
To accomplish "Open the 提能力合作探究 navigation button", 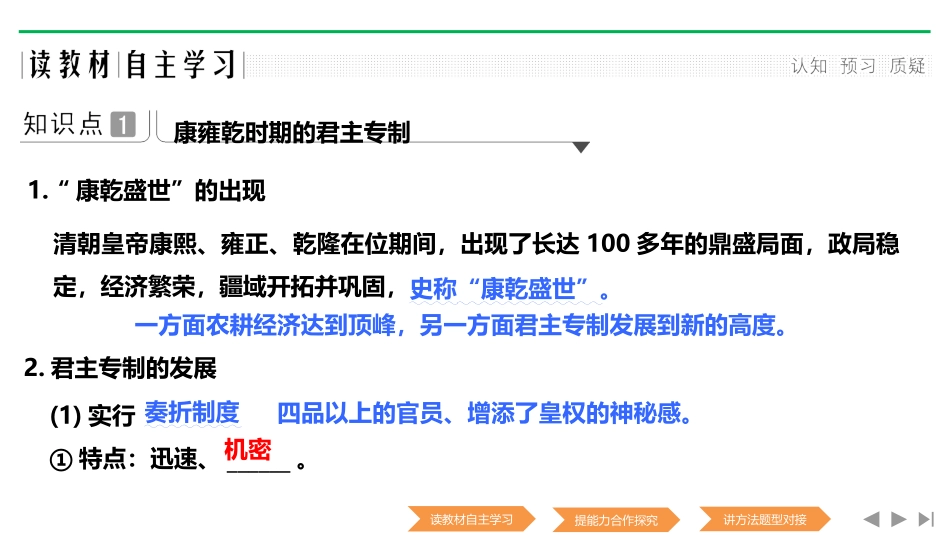I will click(616, 520).
